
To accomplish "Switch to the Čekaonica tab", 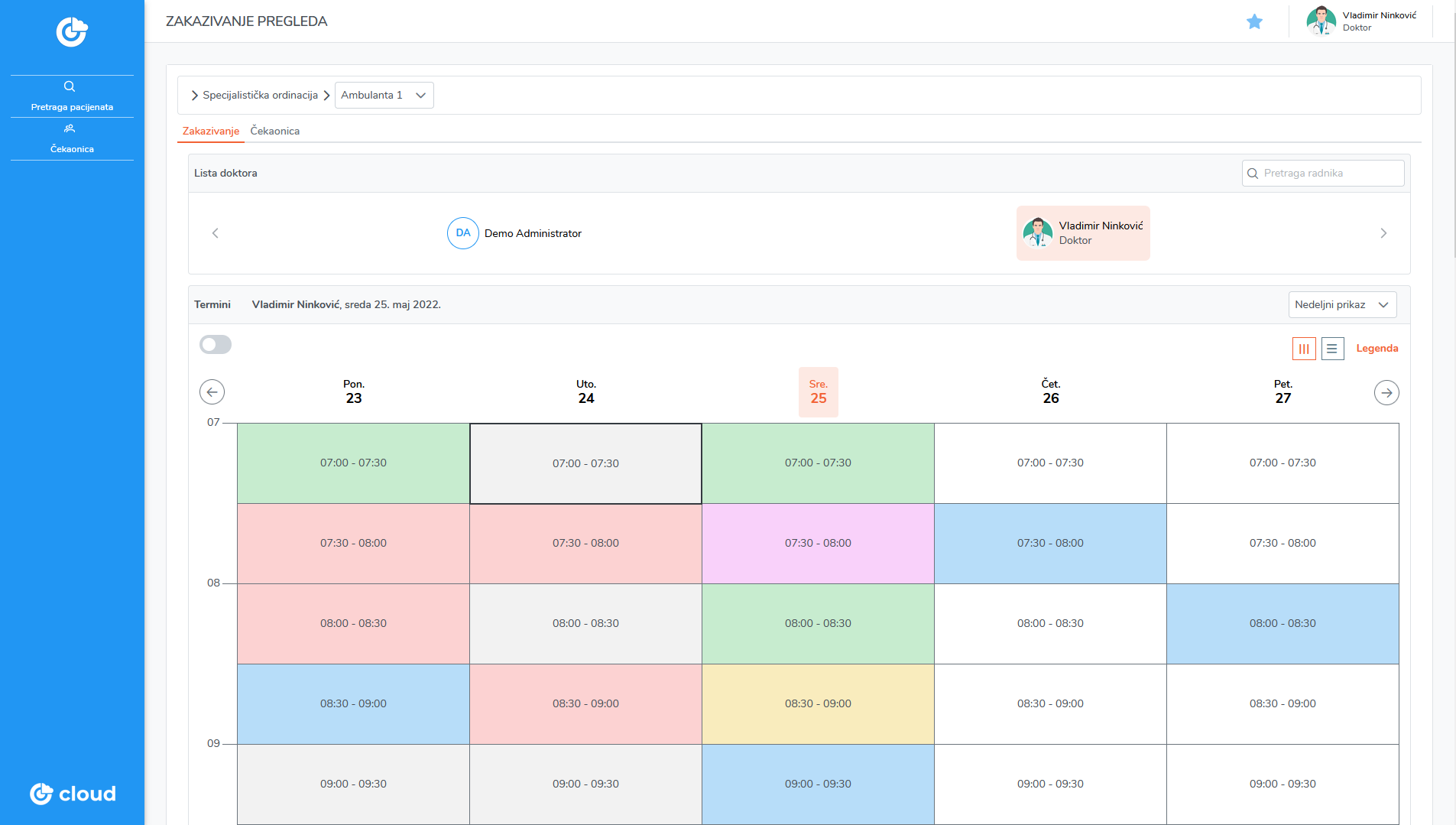I will point(274,132).
